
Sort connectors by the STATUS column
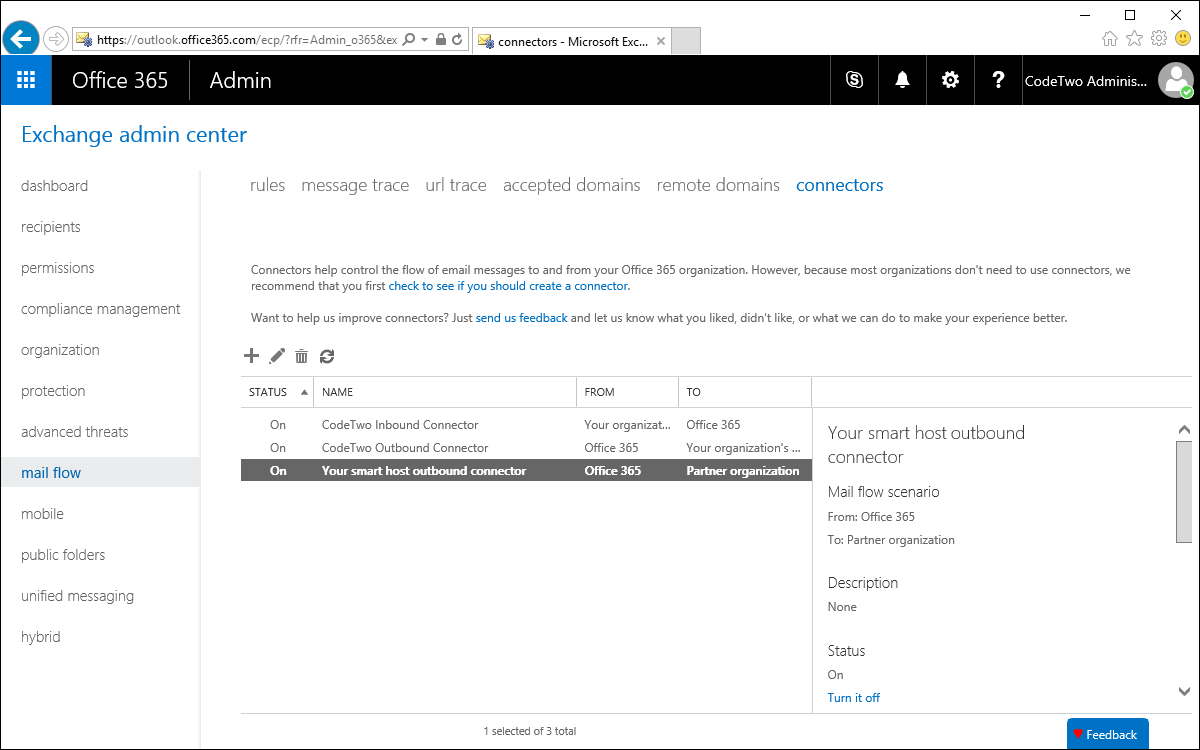(277, 392)
